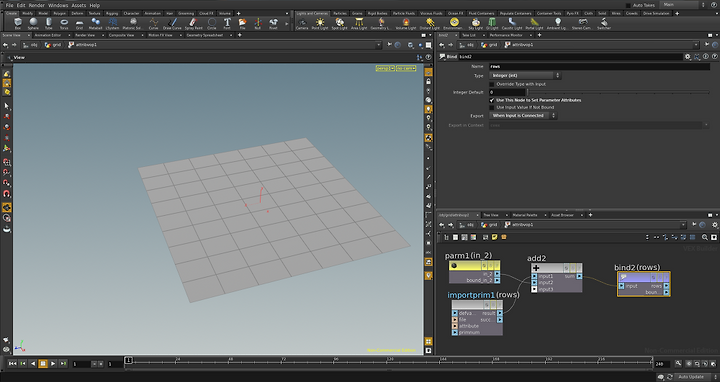Select the Grid shelf tool

79,23
